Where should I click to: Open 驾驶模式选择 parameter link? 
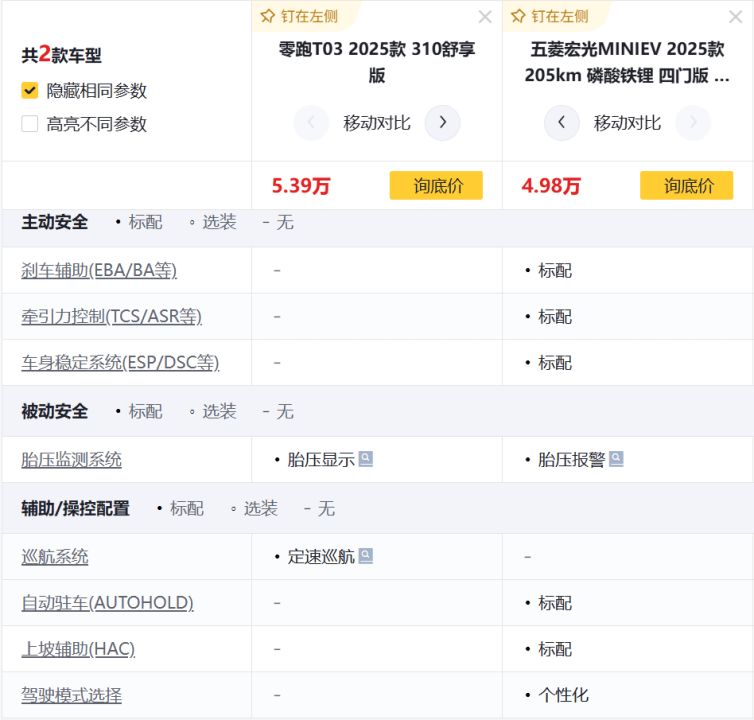pyautogui.click(x=72, y=695)
